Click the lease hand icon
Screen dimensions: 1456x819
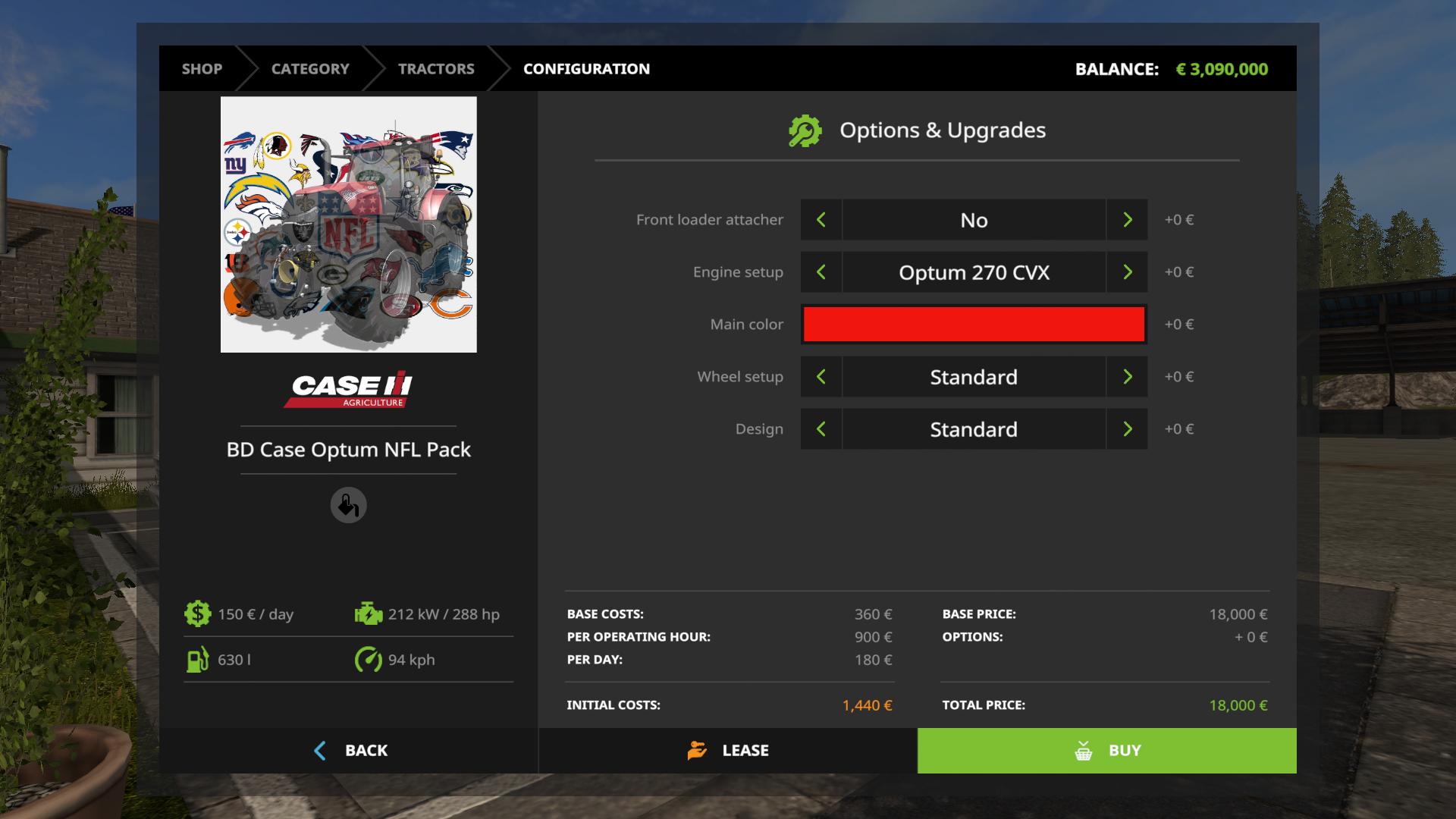tap(697, 750)
